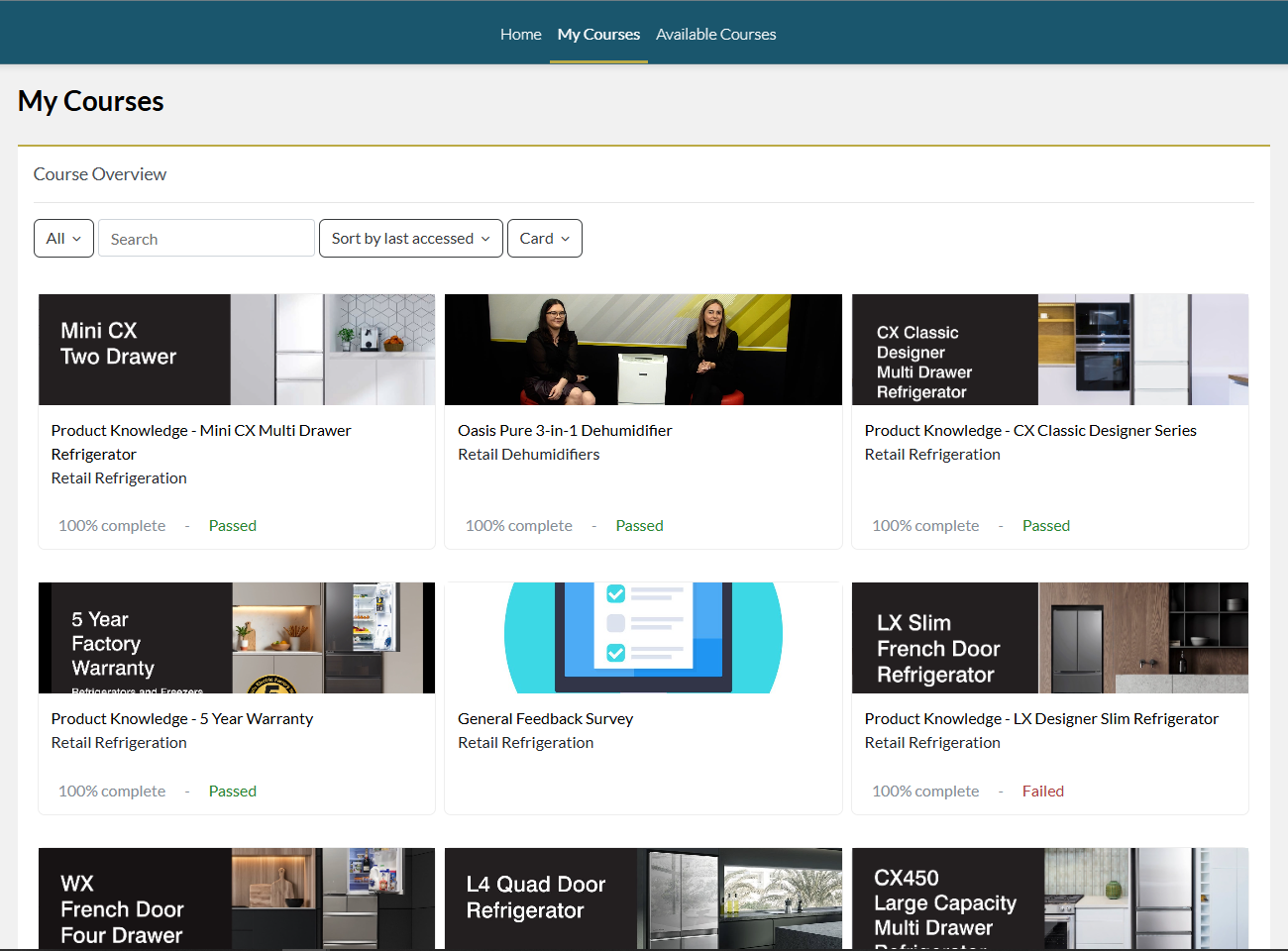Open WX French Door Four Drawer thumbnail
Screen dimensions: 1288x951
[x=237, y=898]
